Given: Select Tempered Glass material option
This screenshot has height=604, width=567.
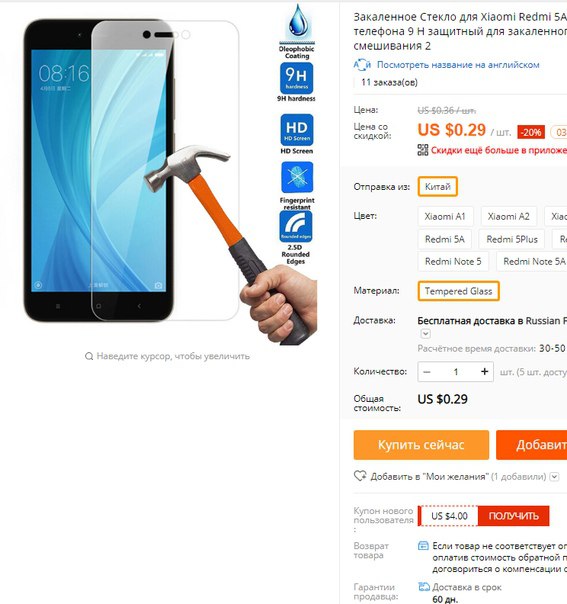Looking at the screenshot, I should coord(458,291).
